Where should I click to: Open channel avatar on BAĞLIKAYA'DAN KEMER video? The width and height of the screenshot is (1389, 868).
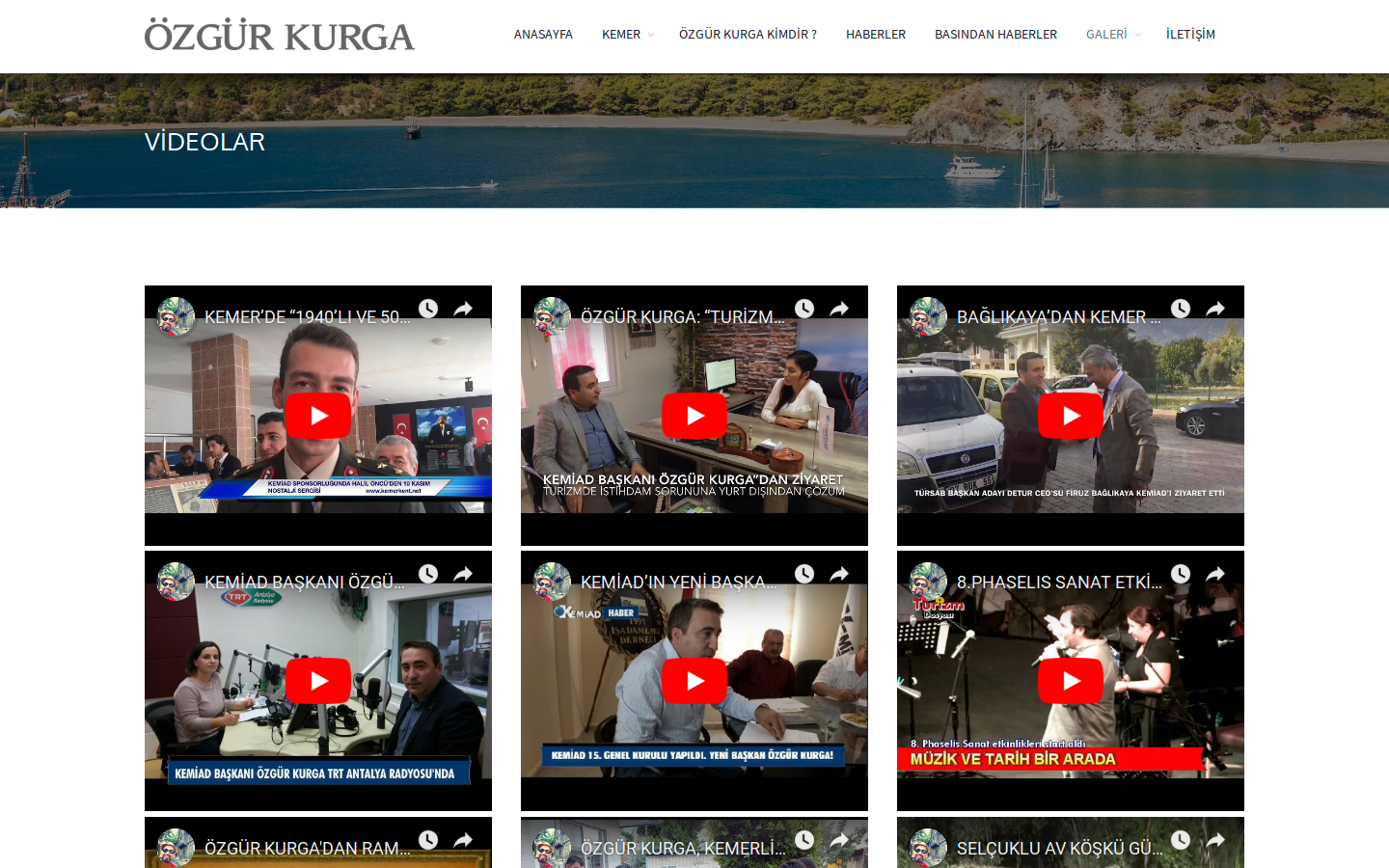click(x=928, y=316)
